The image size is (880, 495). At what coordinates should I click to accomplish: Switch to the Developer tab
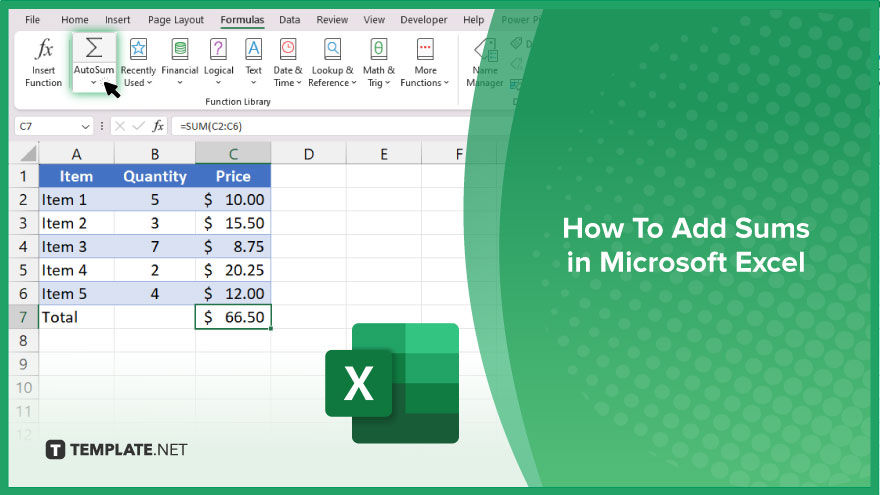click(424, 20)
